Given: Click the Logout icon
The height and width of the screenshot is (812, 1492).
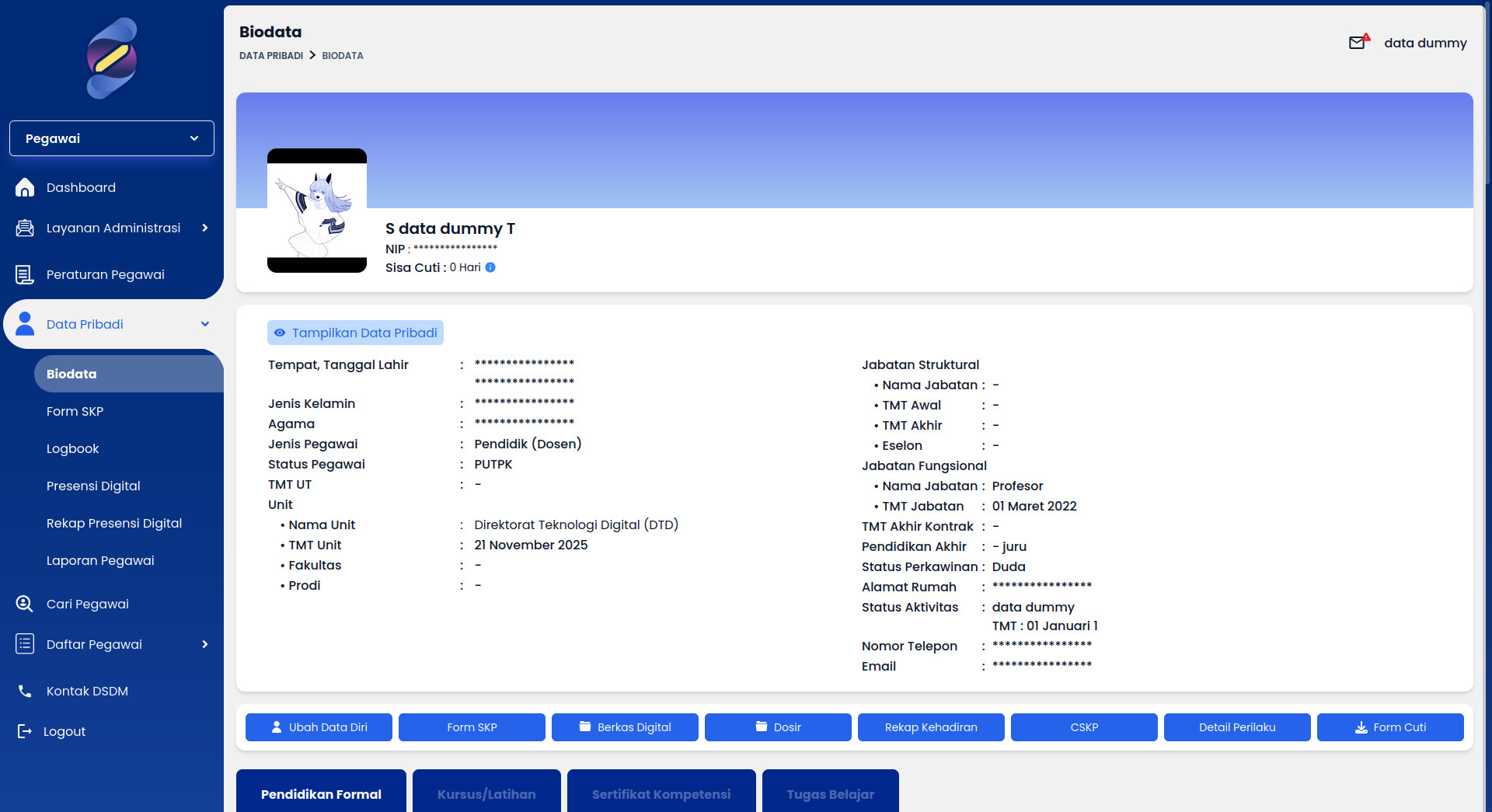Looking at the screenshot, I should coord(25,731).
